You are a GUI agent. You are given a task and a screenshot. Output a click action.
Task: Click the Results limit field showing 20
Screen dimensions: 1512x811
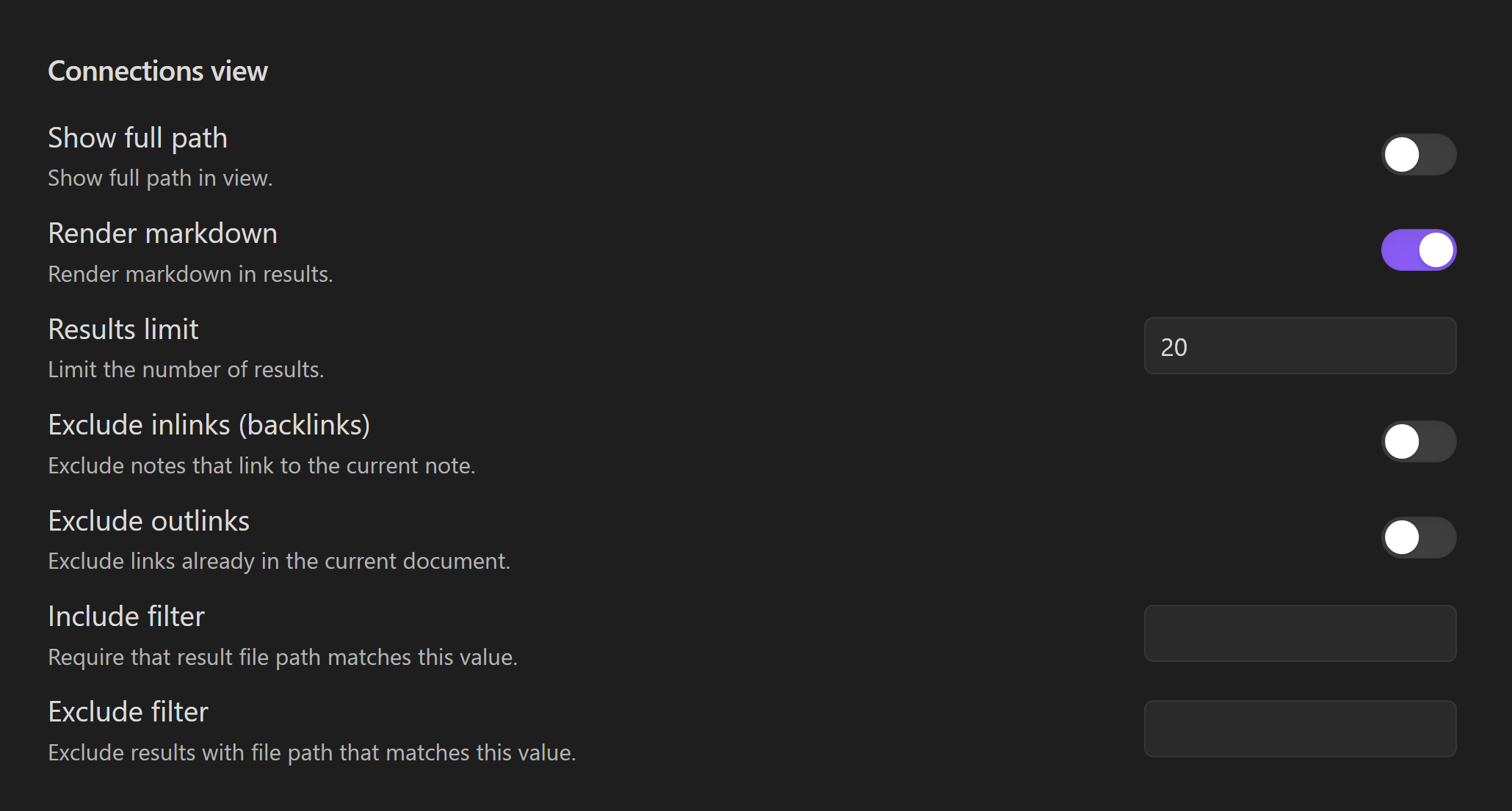1299,346
